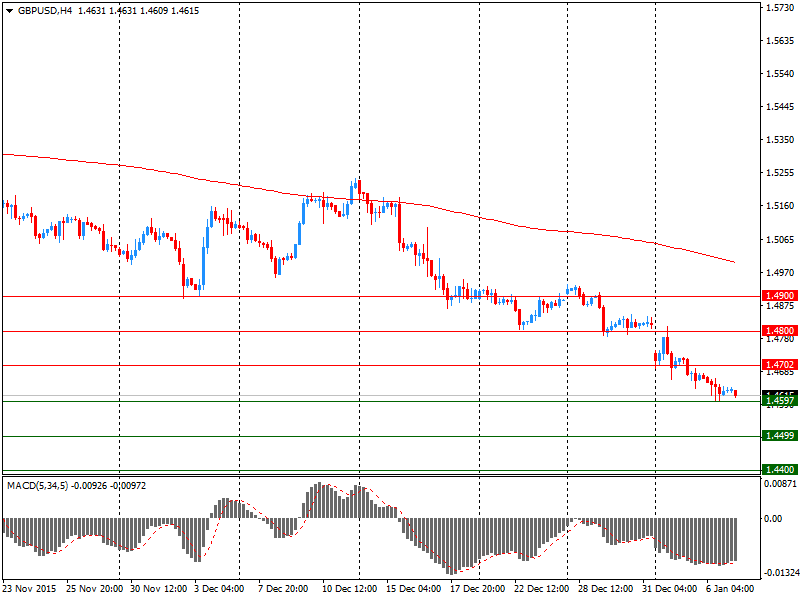
Task: Click the 1.5065 price scale value
Action: [x=780, y=239]
